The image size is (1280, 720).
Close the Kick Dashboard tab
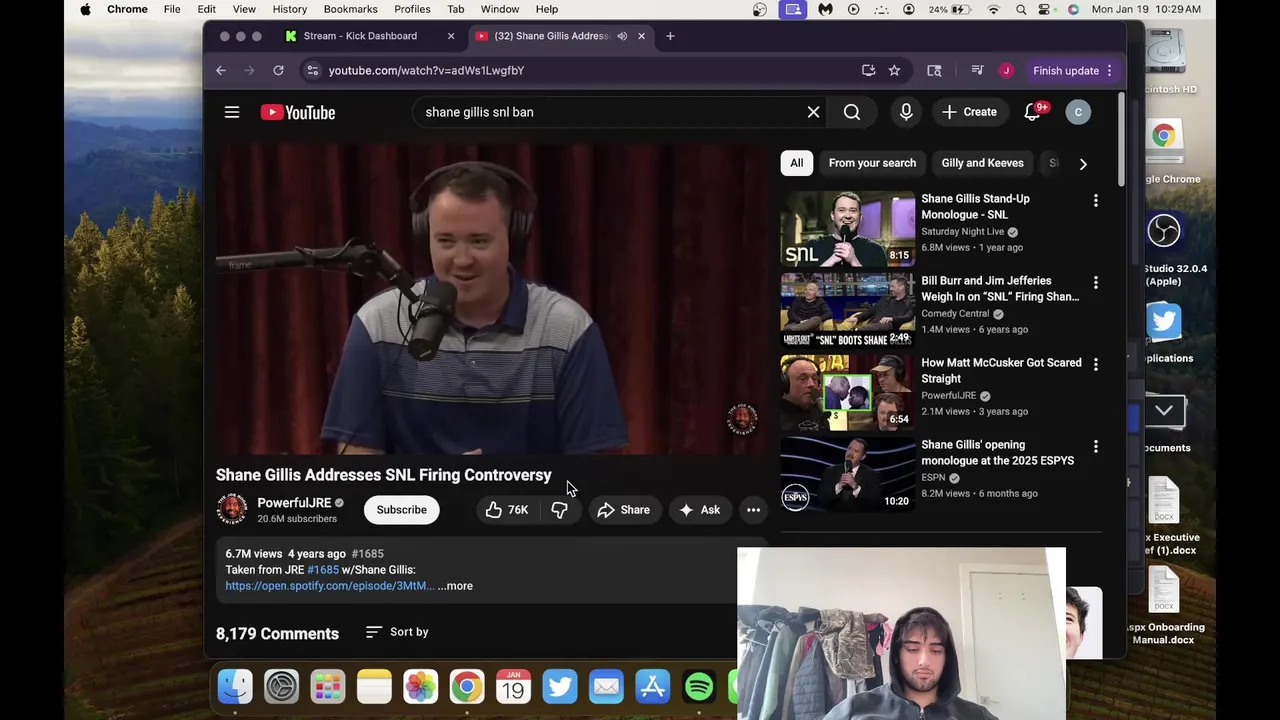click(x=450, y=36)
